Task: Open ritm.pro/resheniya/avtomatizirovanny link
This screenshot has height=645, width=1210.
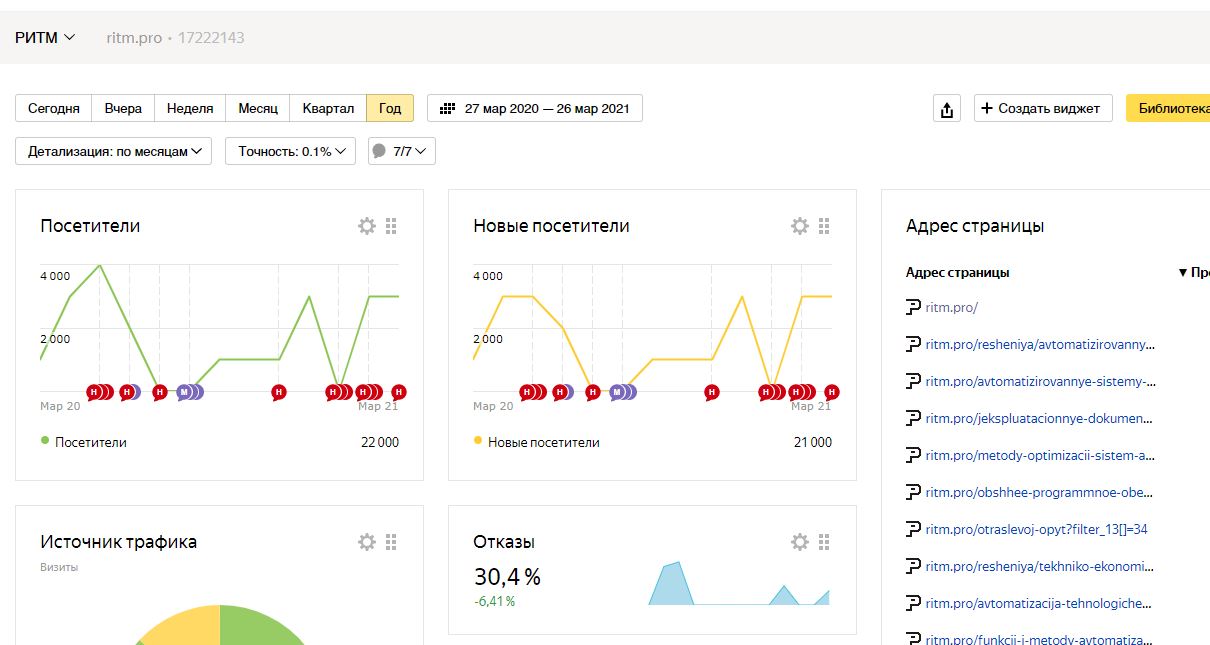Action: [x=1040, y=345]
